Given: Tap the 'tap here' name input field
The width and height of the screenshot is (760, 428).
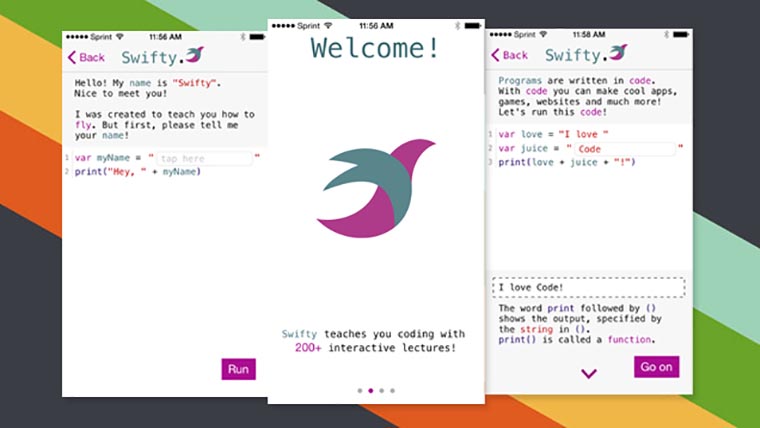Looking at the screenshot, I should (x=204, y=158).
